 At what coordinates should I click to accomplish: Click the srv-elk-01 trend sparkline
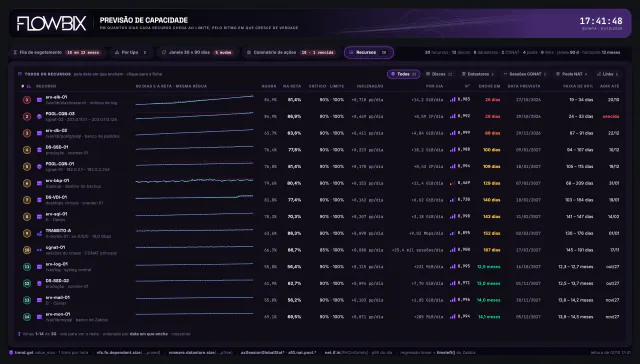click(x=194, y=100)
